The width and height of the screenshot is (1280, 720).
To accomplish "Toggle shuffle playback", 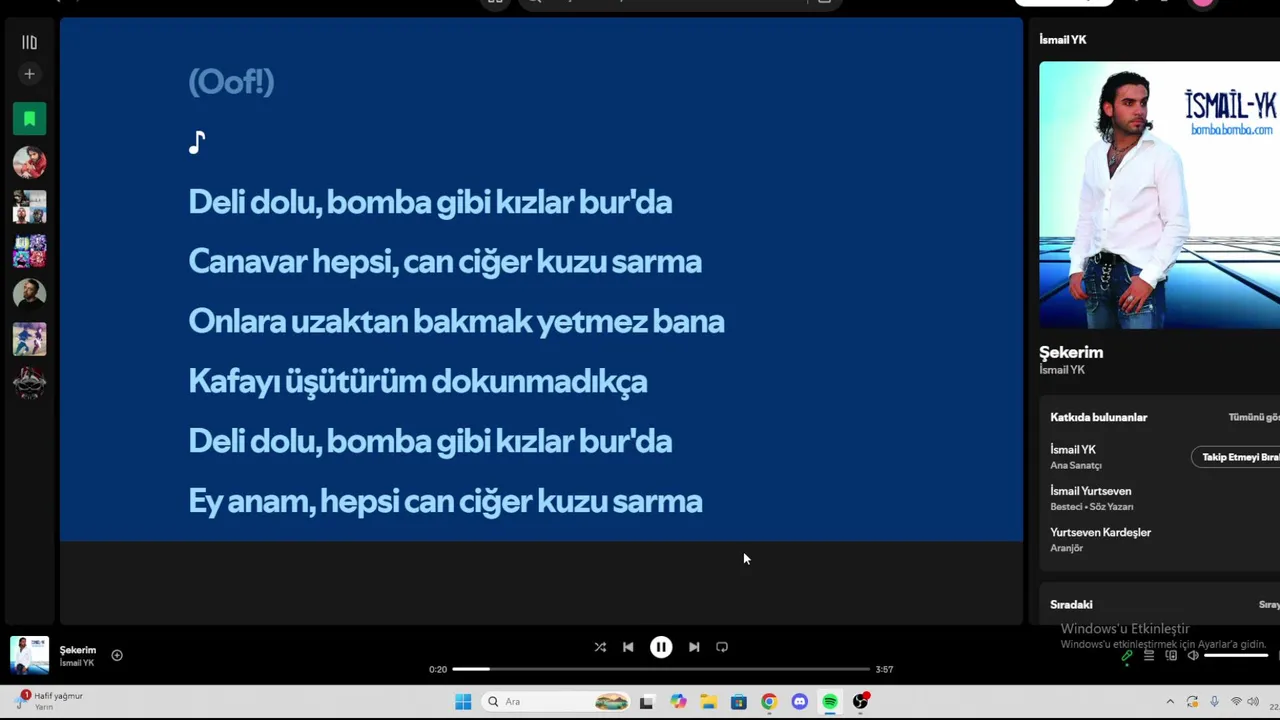I will pos(600,647).
